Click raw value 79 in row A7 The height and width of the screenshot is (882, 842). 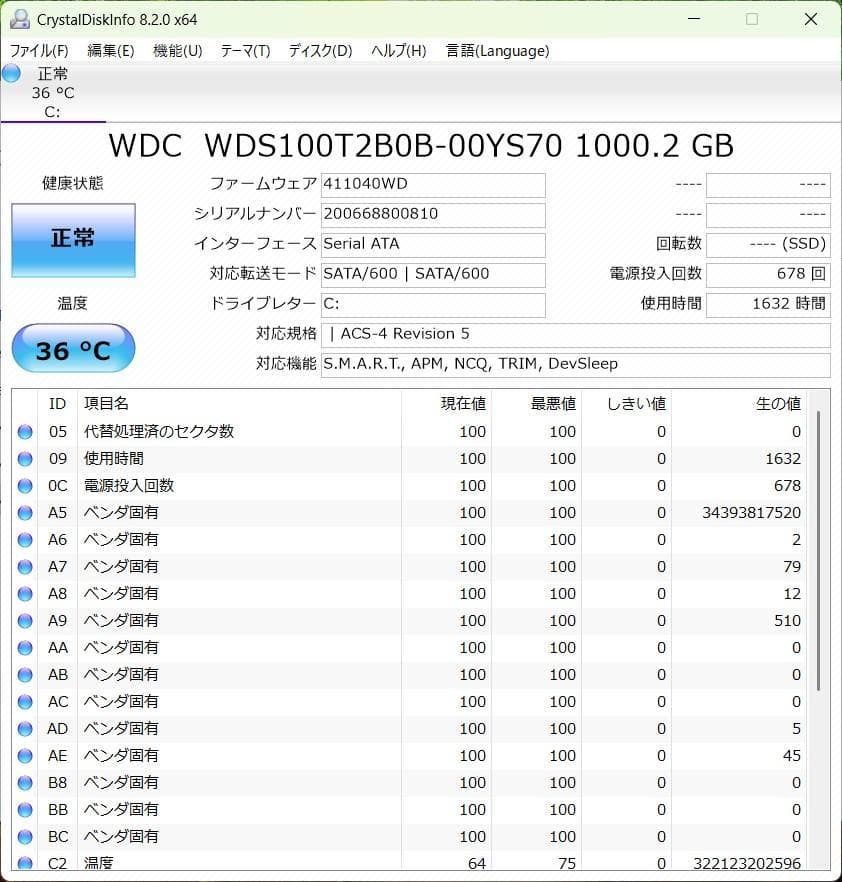click(x=792, y=567)
